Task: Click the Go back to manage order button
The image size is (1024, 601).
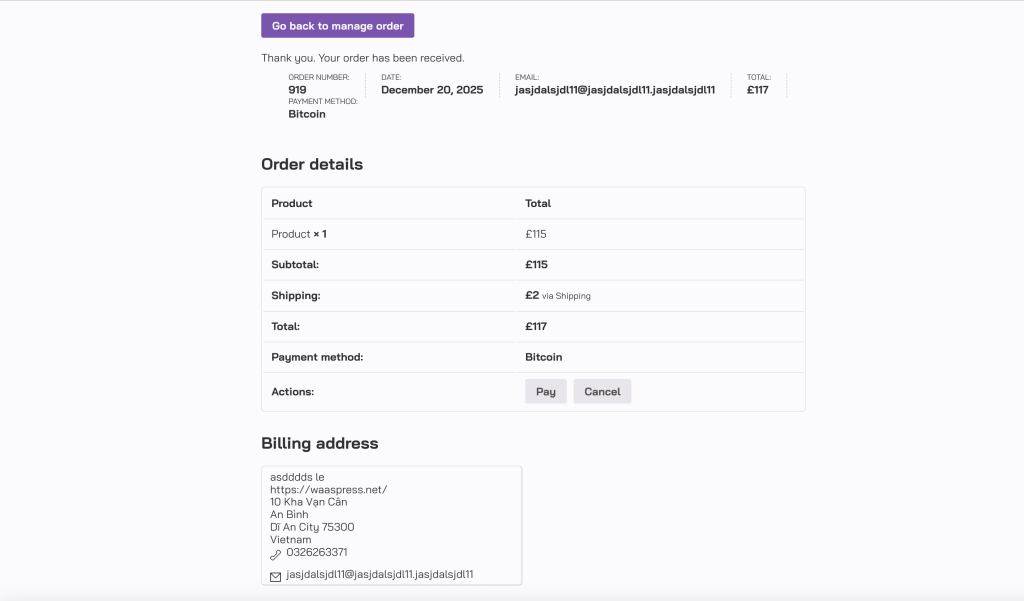Action: (x=337, y=26)
